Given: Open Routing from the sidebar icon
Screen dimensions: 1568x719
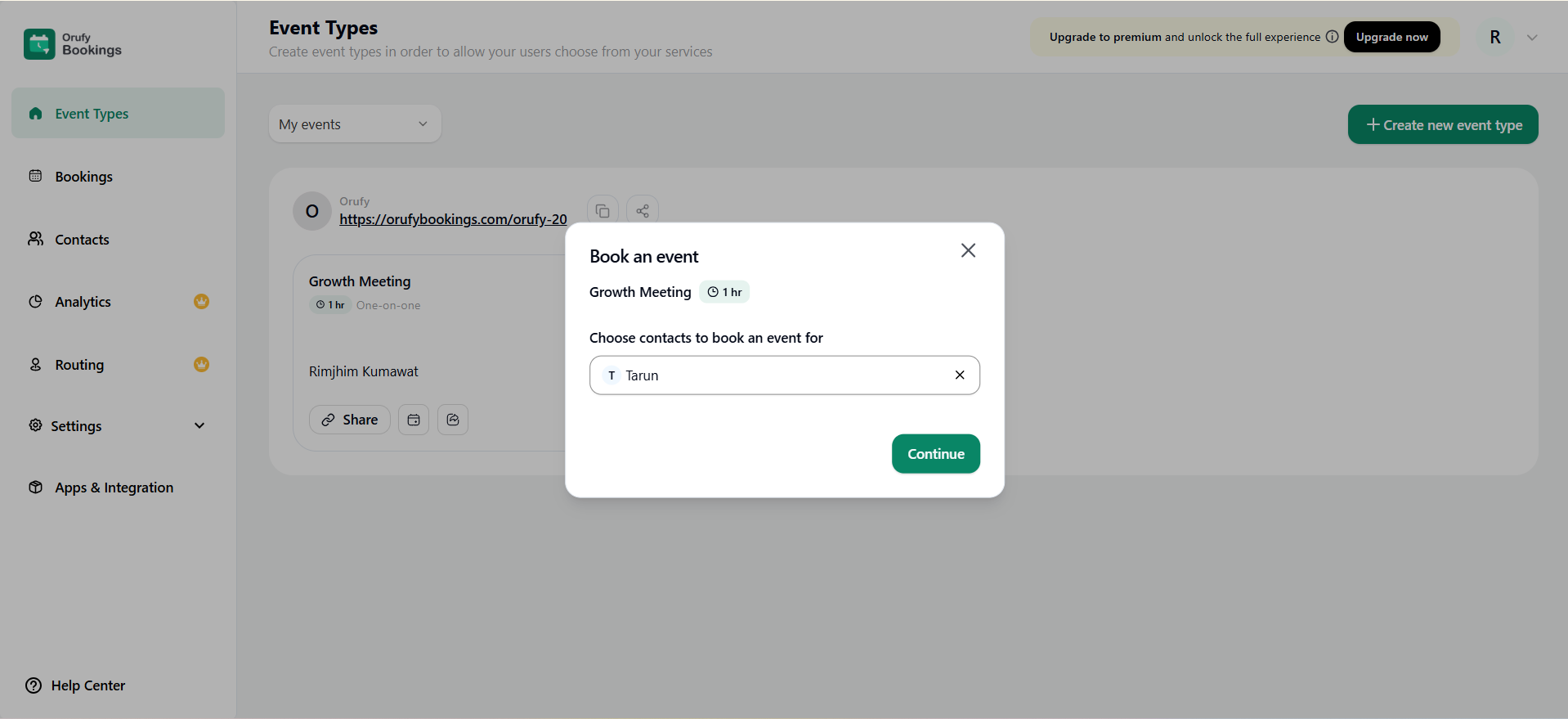Looking at the screenshot, I should pyautogui.click(x=36, y=365).
